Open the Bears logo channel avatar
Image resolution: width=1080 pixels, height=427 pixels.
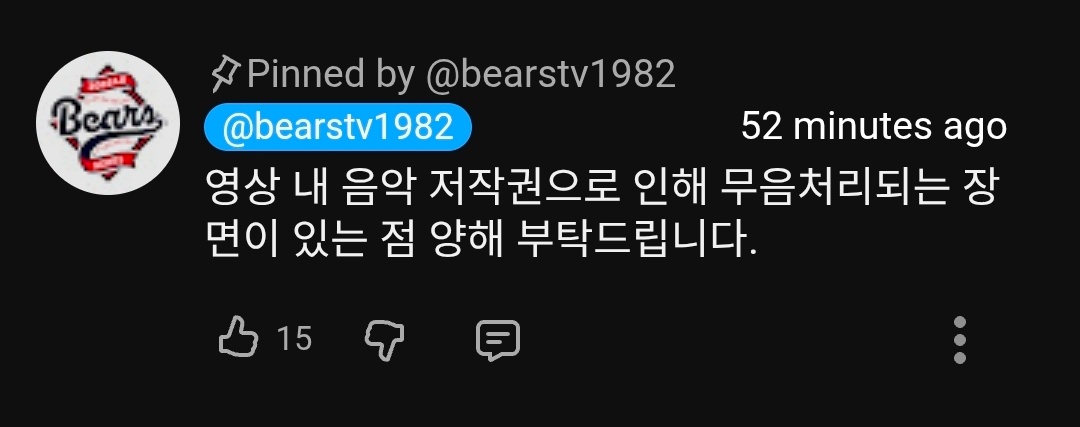(107, 123)
